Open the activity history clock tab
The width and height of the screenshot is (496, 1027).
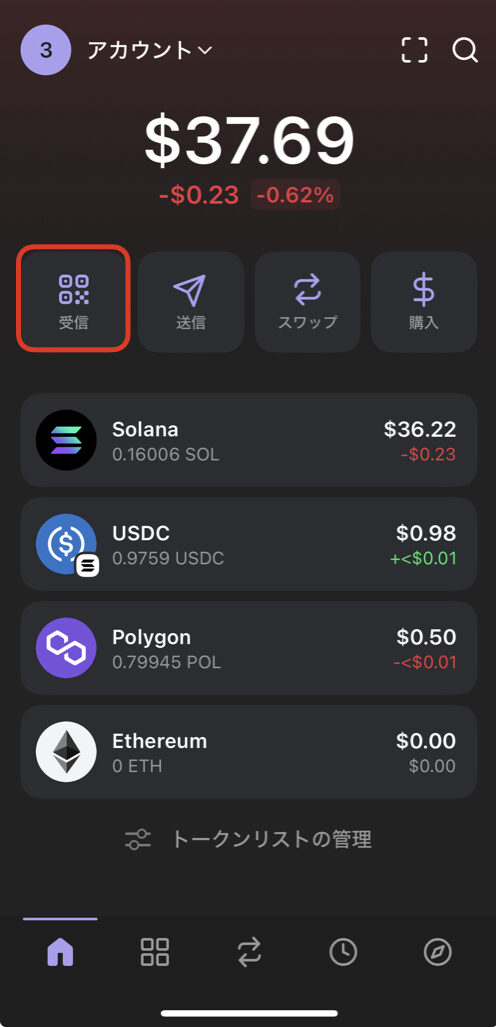tap(343, 952)
